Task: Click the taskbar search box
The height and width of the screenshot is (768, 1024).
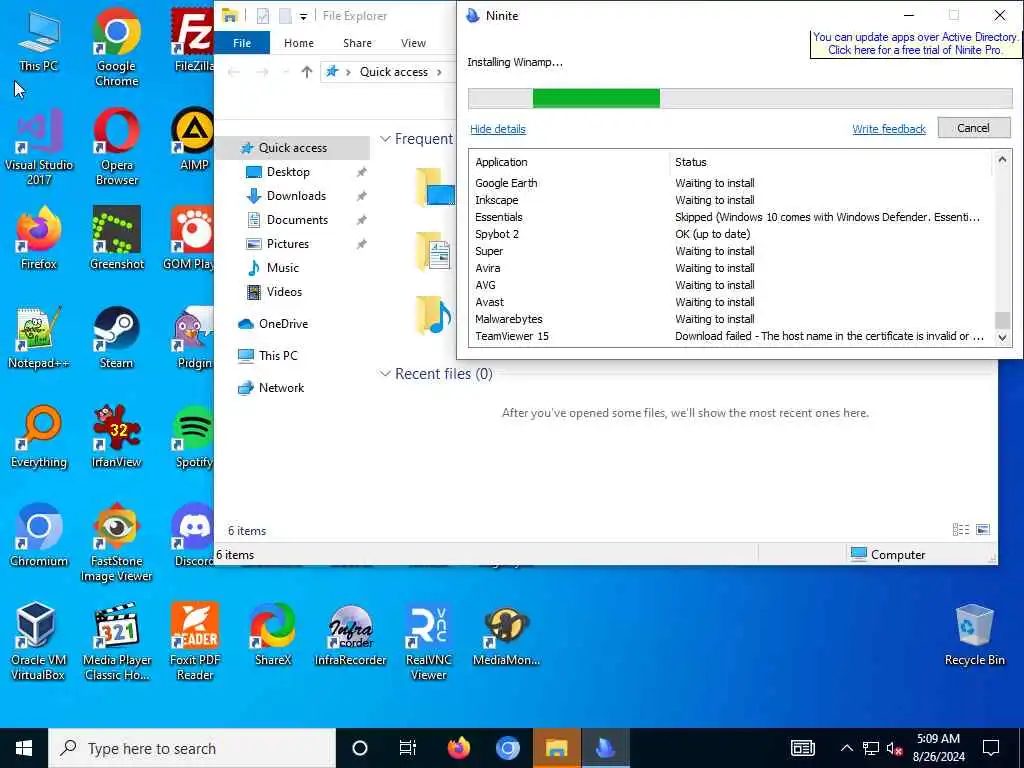Action: tap(192, 748)
